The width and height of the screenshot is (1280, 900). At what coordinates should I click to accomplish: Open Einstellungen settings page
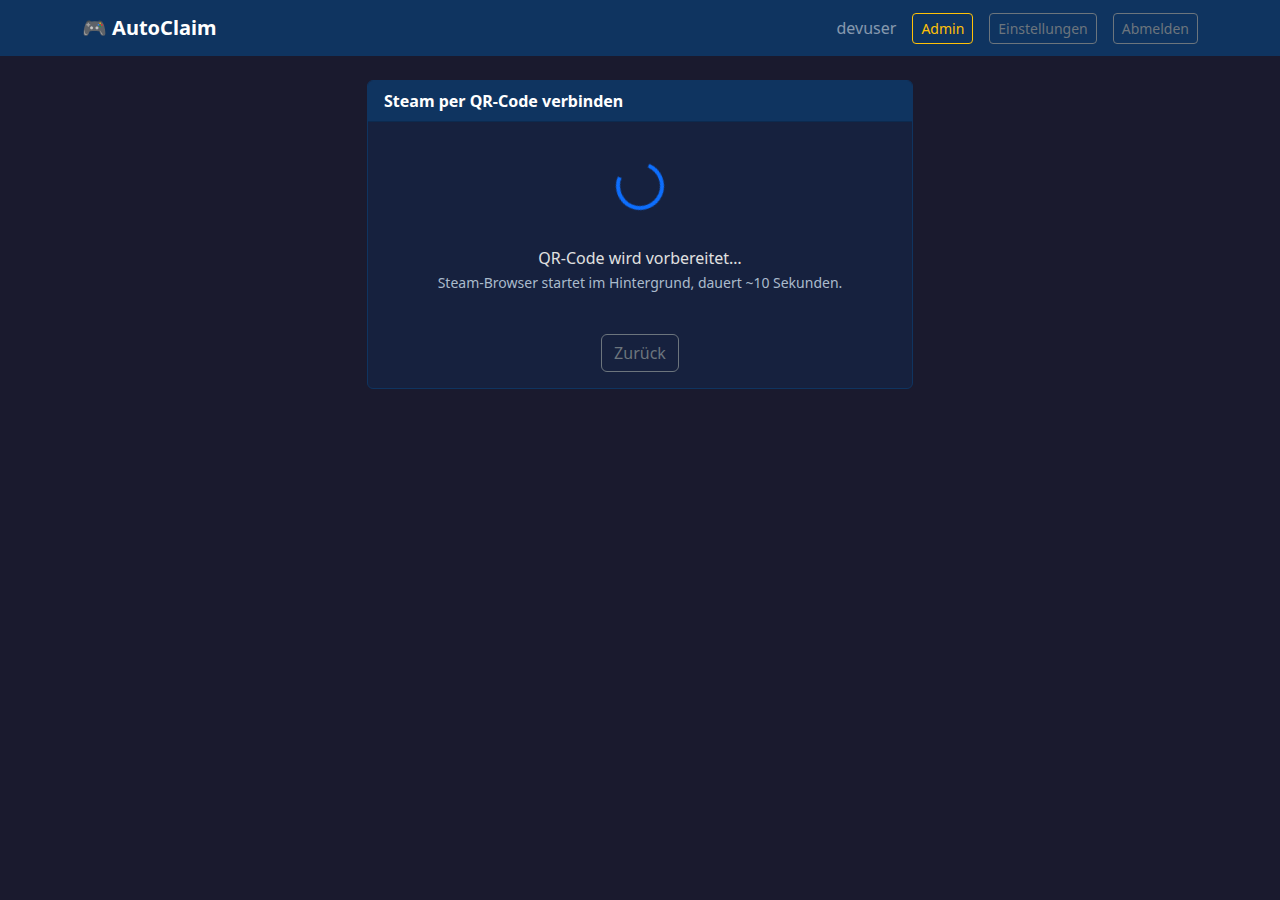pyautogui.click(x=1043, y=28)
